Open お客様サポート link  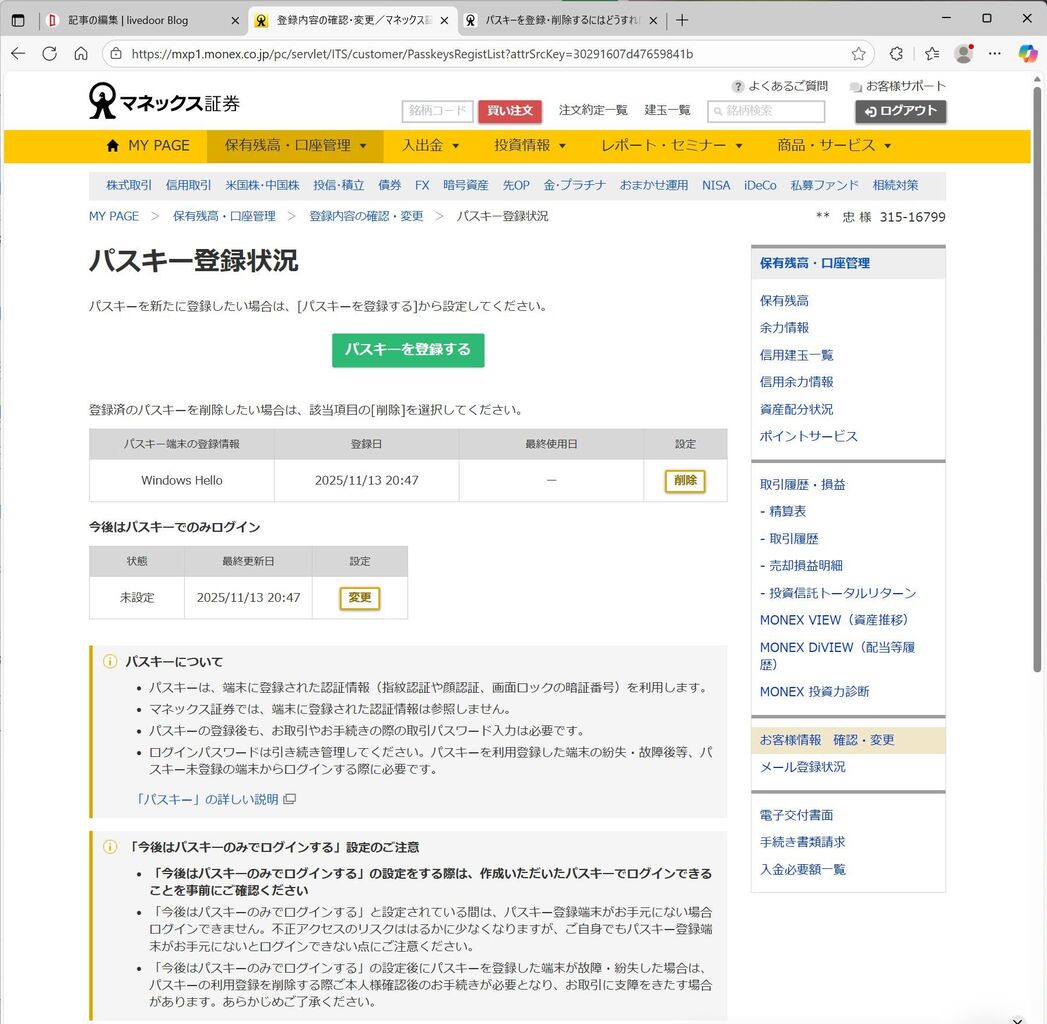point(897,86)
